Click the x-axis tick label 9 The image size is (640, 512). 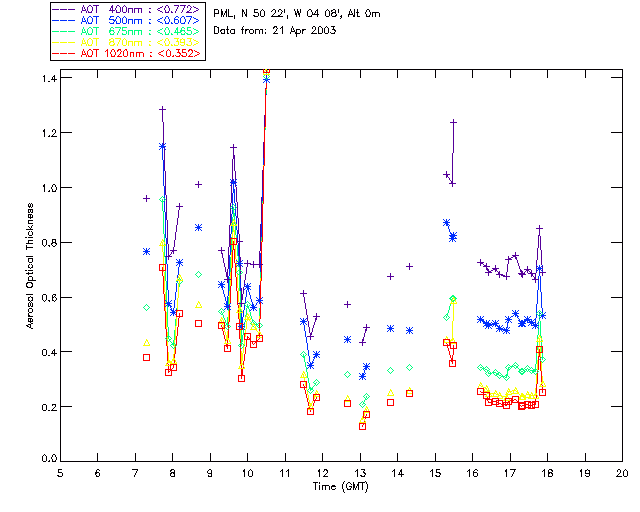point(210,473)
